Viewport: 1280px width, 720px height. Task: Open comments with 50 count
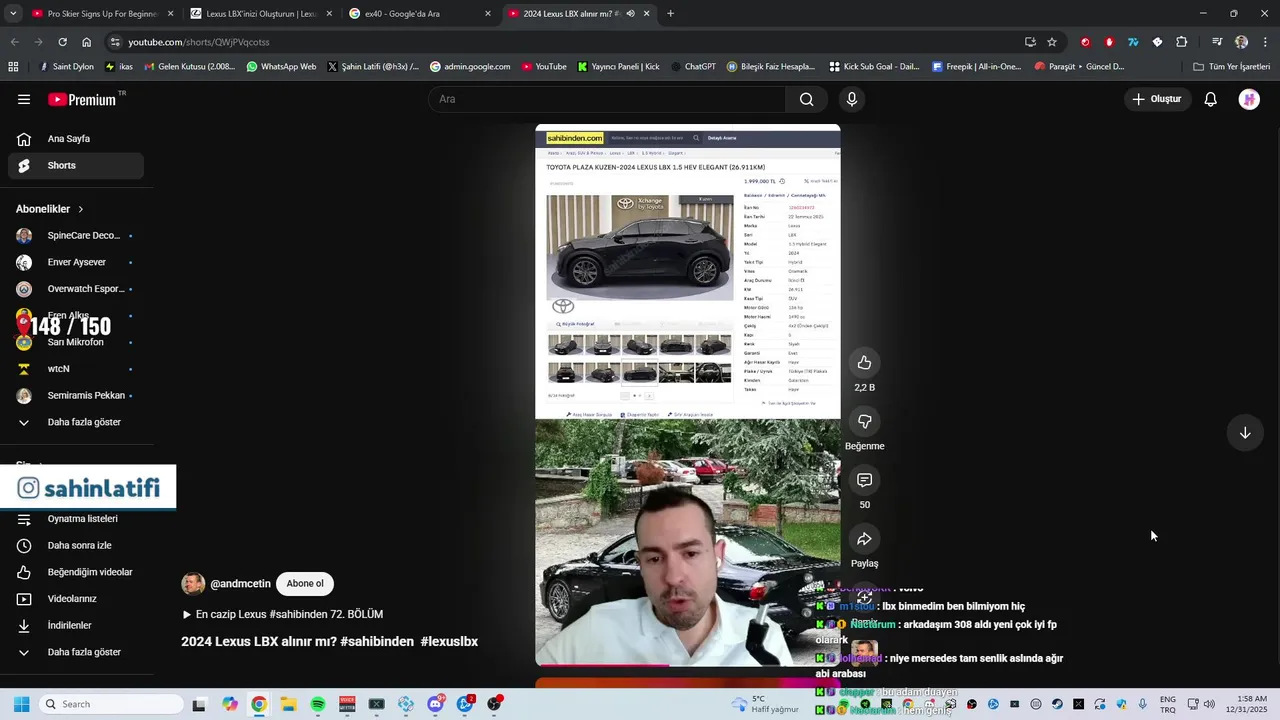click(864, 480)
